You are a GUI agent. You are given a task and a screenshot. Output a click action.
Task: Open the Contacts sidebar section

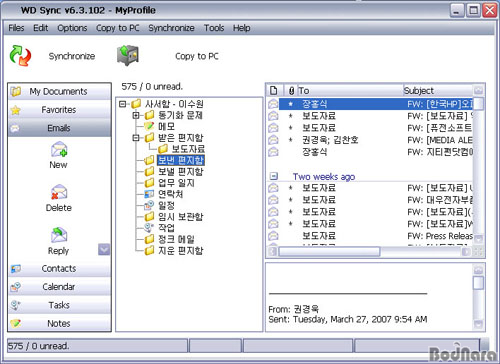pyautogui.click(x=59, y=268)
